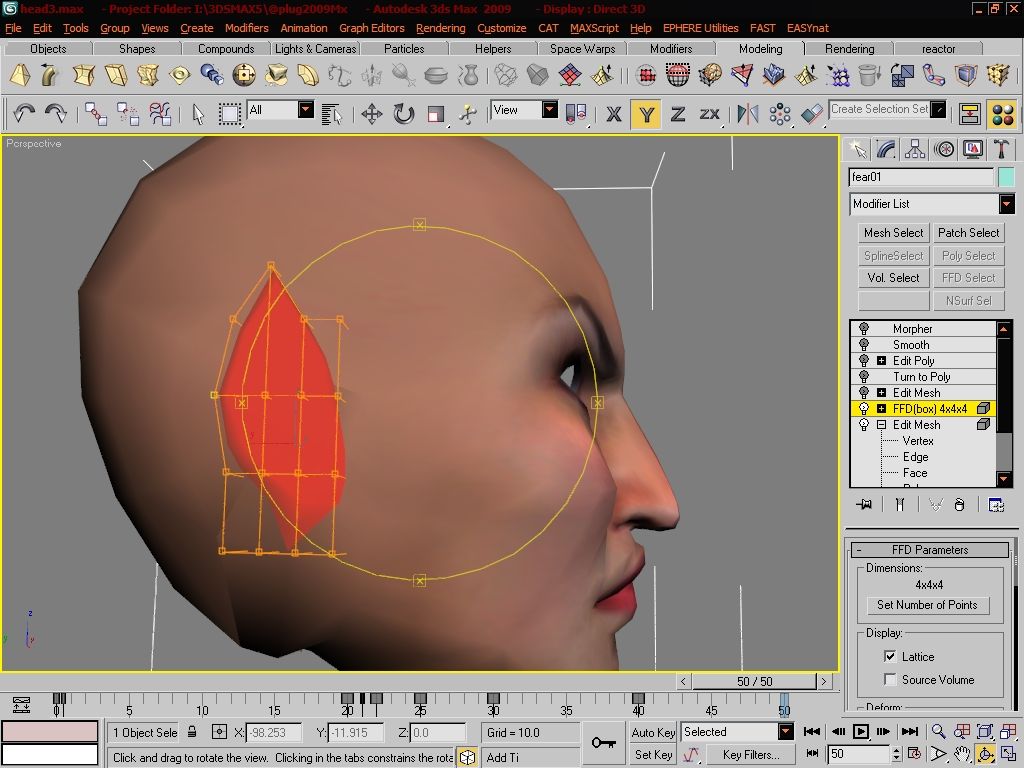Open the Utilities hammer panel tab
Image resolution: width=1024 pixels, height=768 pixels.
[1001, 150]
